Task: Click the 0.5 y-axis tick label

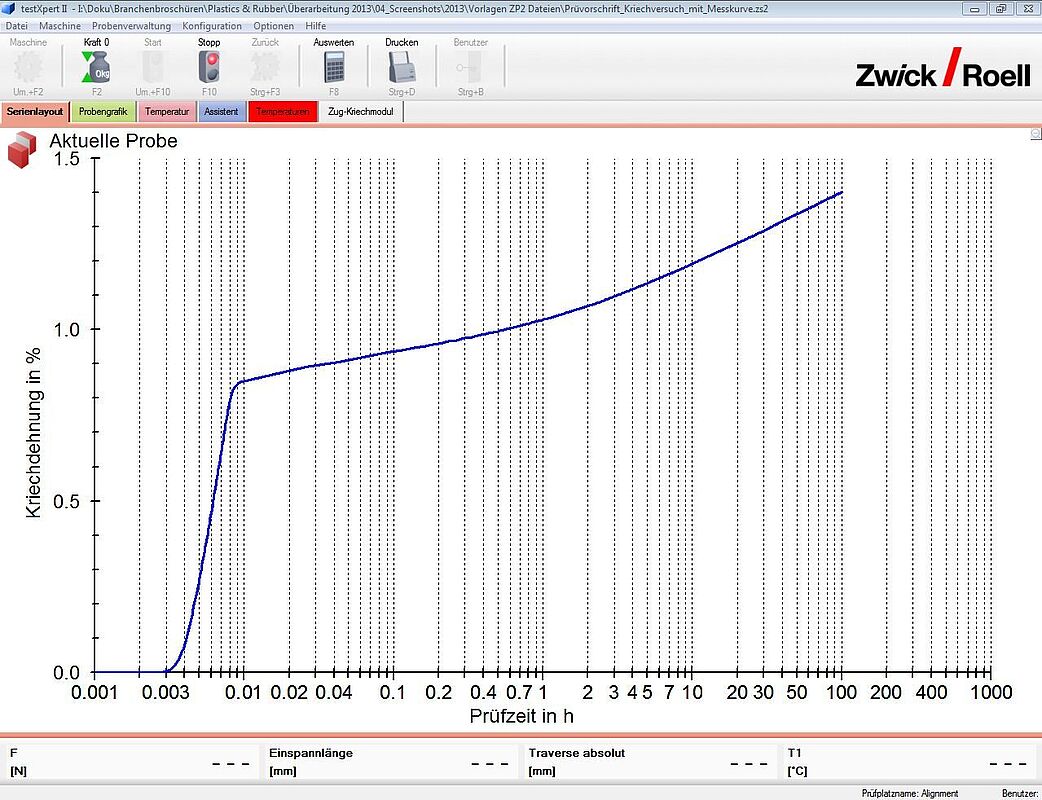Action: [x=66, y=501]
